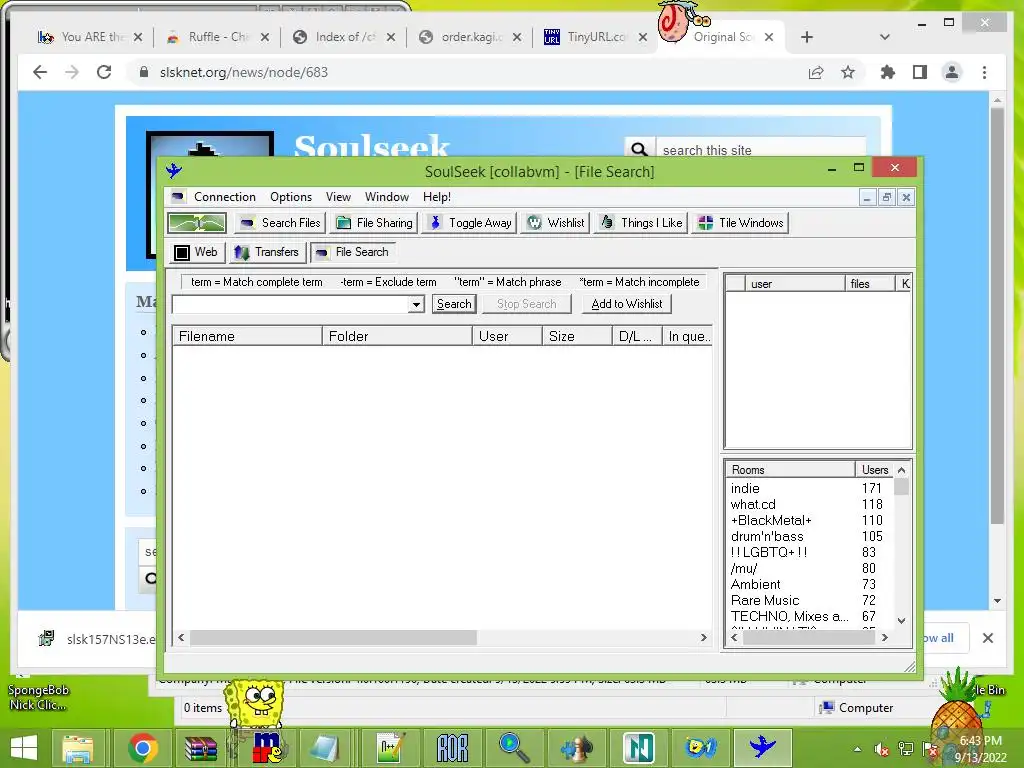The height and width of the screenshot is (768, 1024).
Task: Open the Connection menu
Action: 225,197
